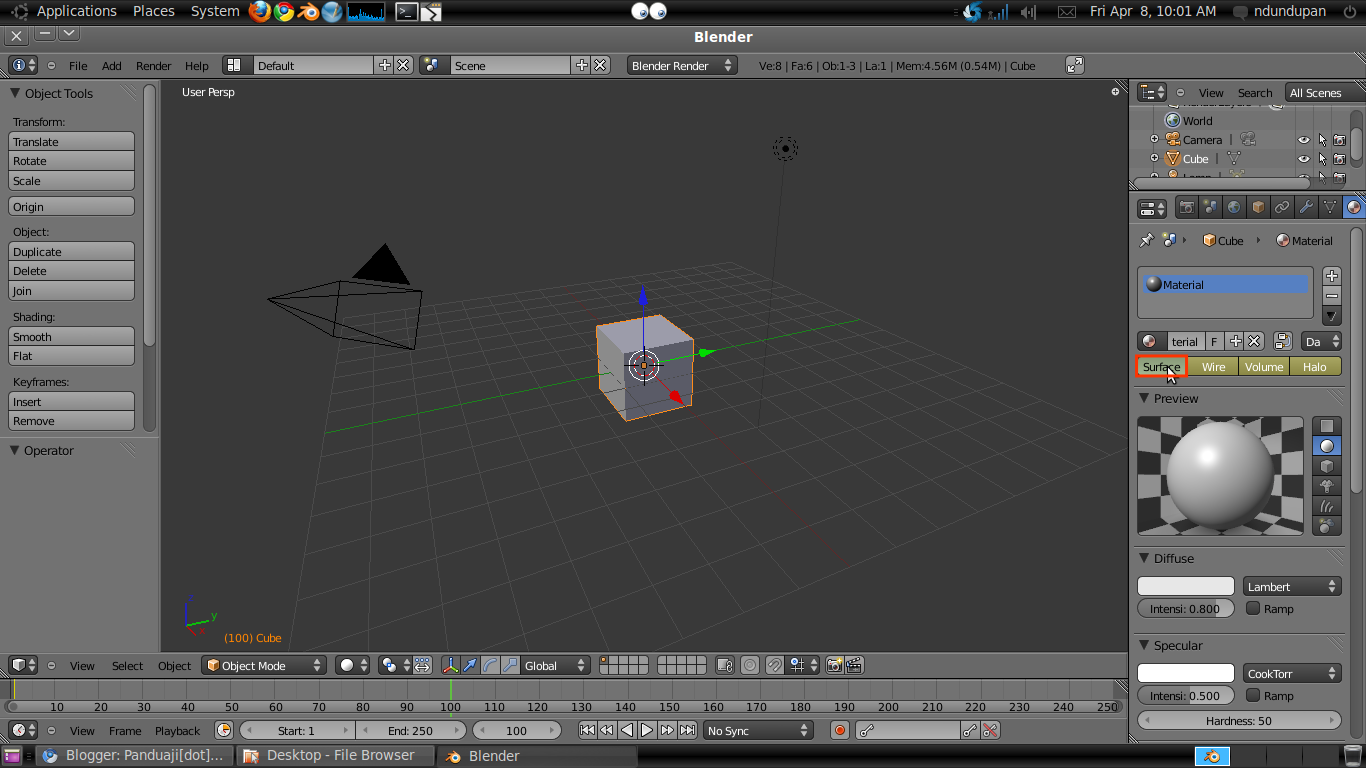
Task: Toggle the proportional editing circle icon
Action: 750,665
